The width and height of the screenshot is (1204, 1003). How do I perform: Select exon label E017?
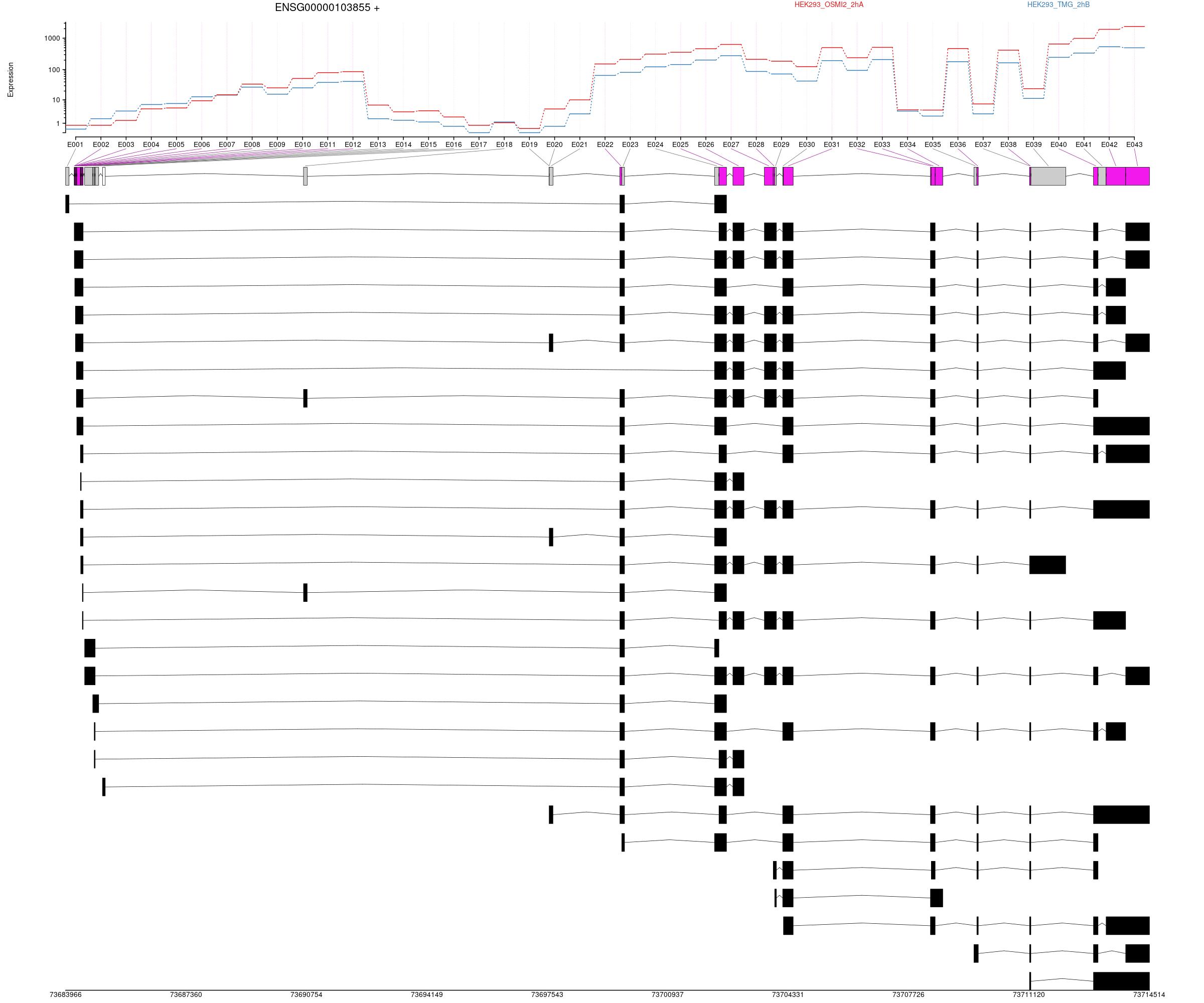[479, 145]
